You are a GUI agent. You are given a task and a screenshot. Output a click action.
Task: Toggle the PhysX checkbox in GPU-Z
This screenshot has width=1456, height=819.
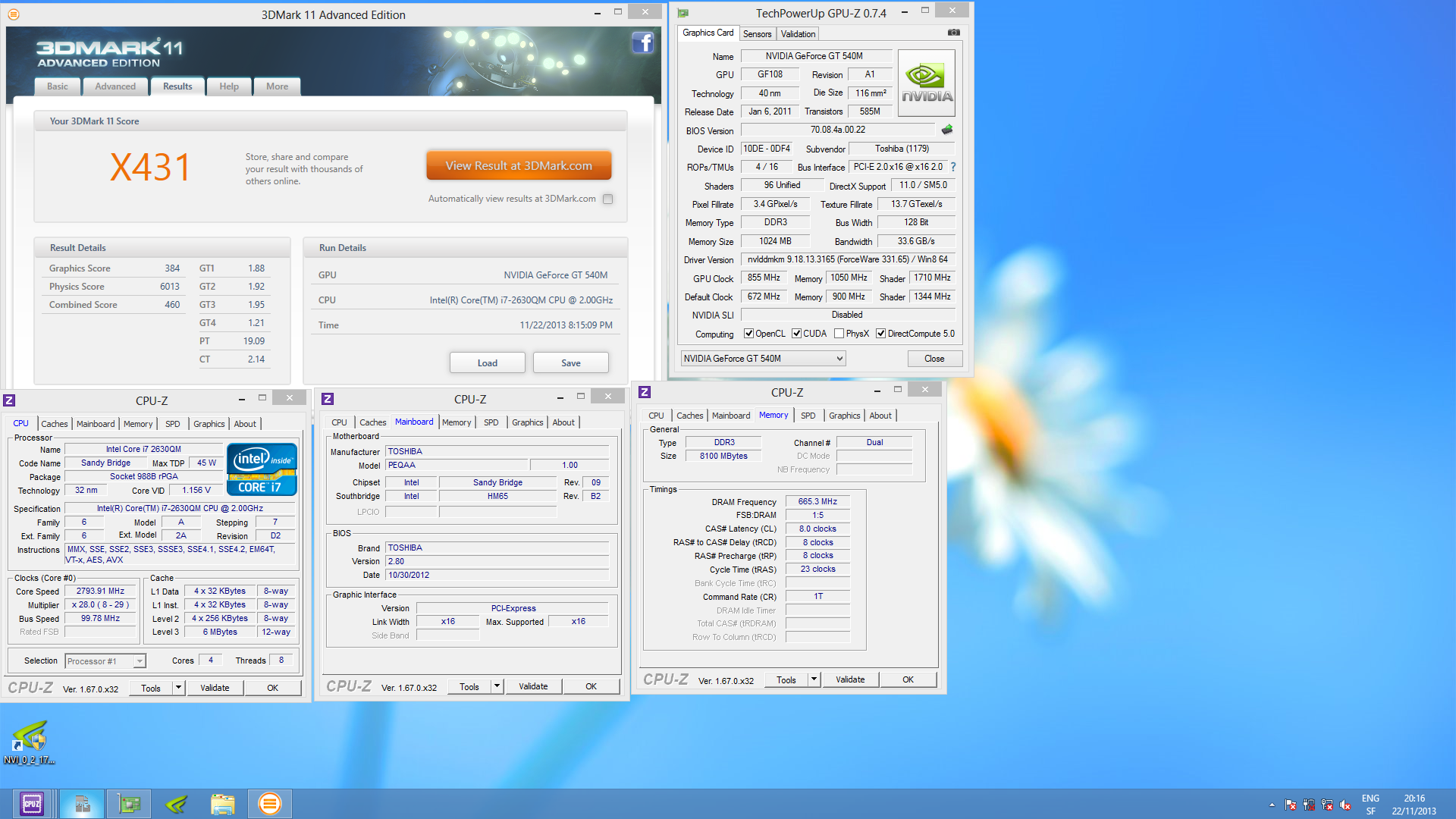tap(839, 334)
